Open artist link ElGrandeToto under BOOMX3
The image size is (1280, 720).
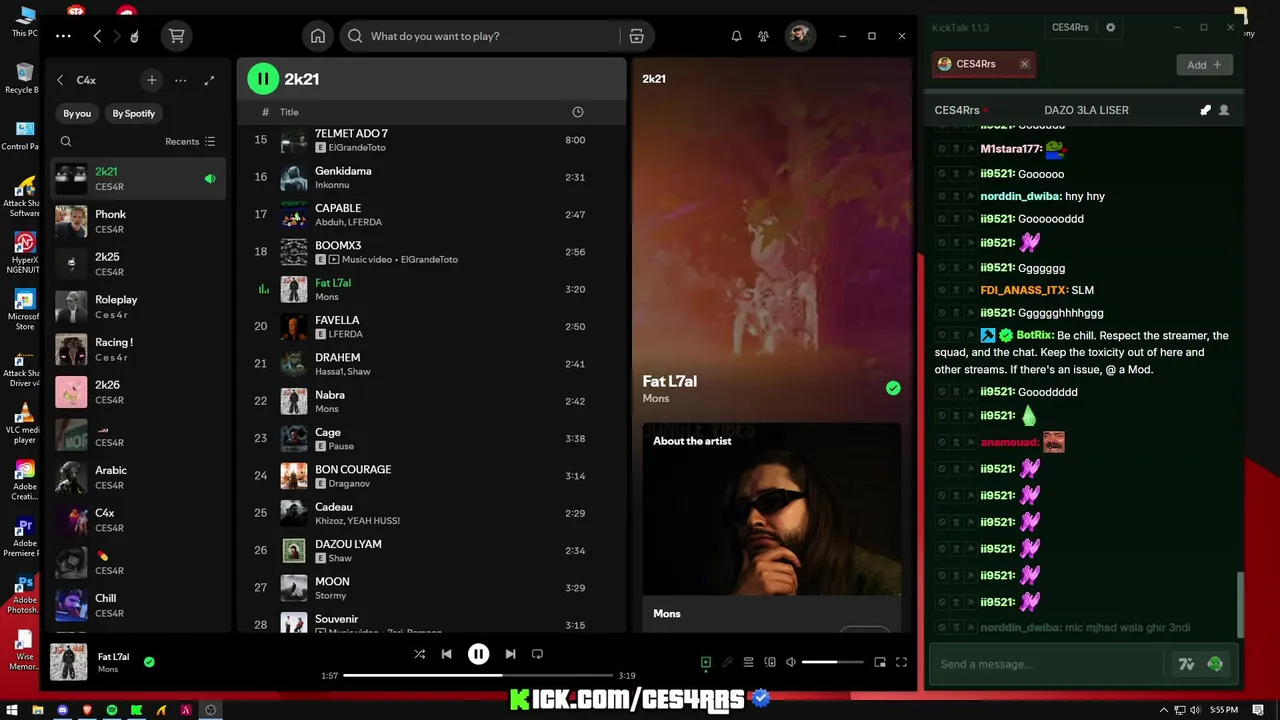[x=429, y=260]
